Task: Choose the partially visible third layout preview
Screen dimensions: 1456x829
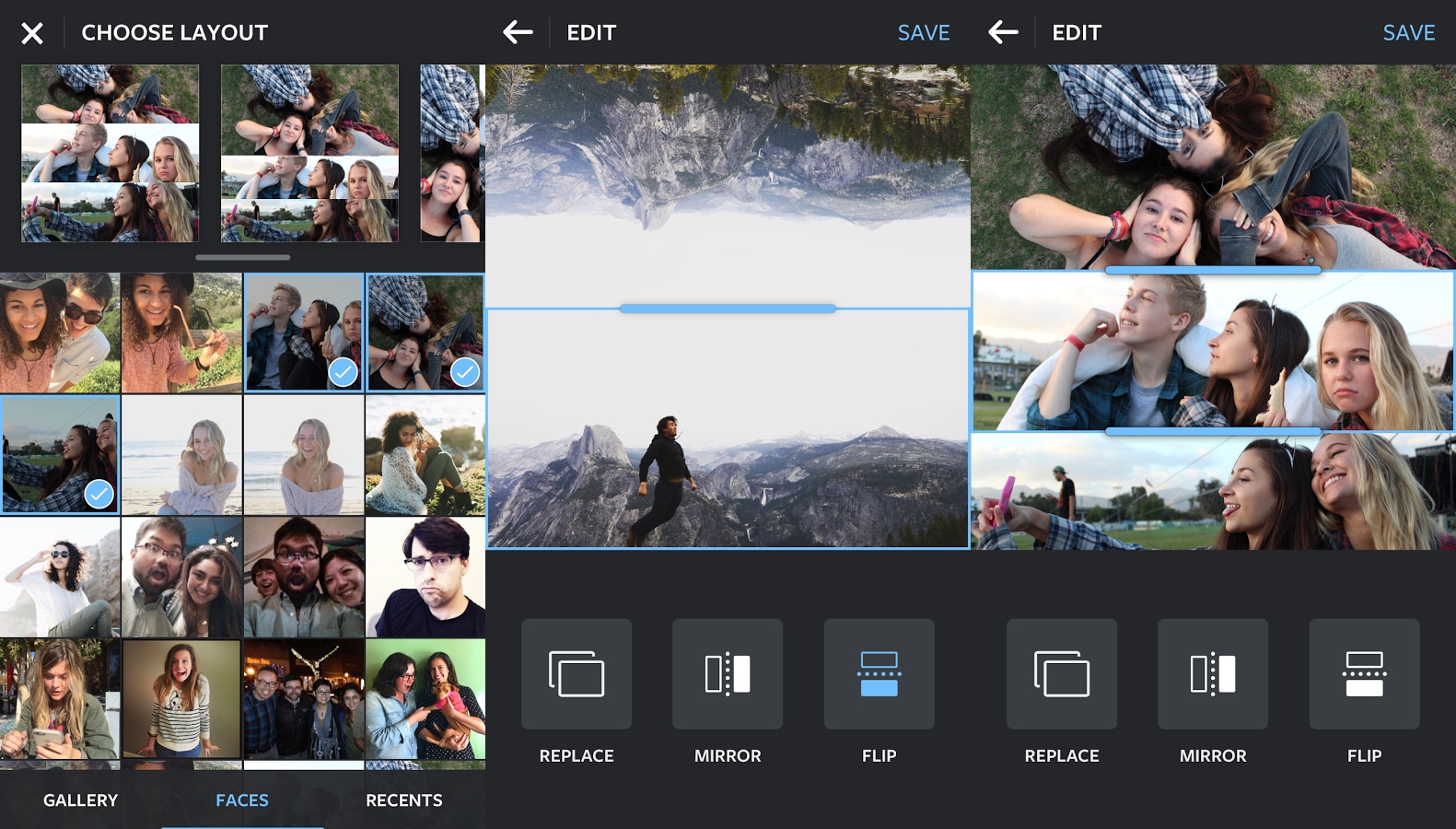Action: pos(452,153)
